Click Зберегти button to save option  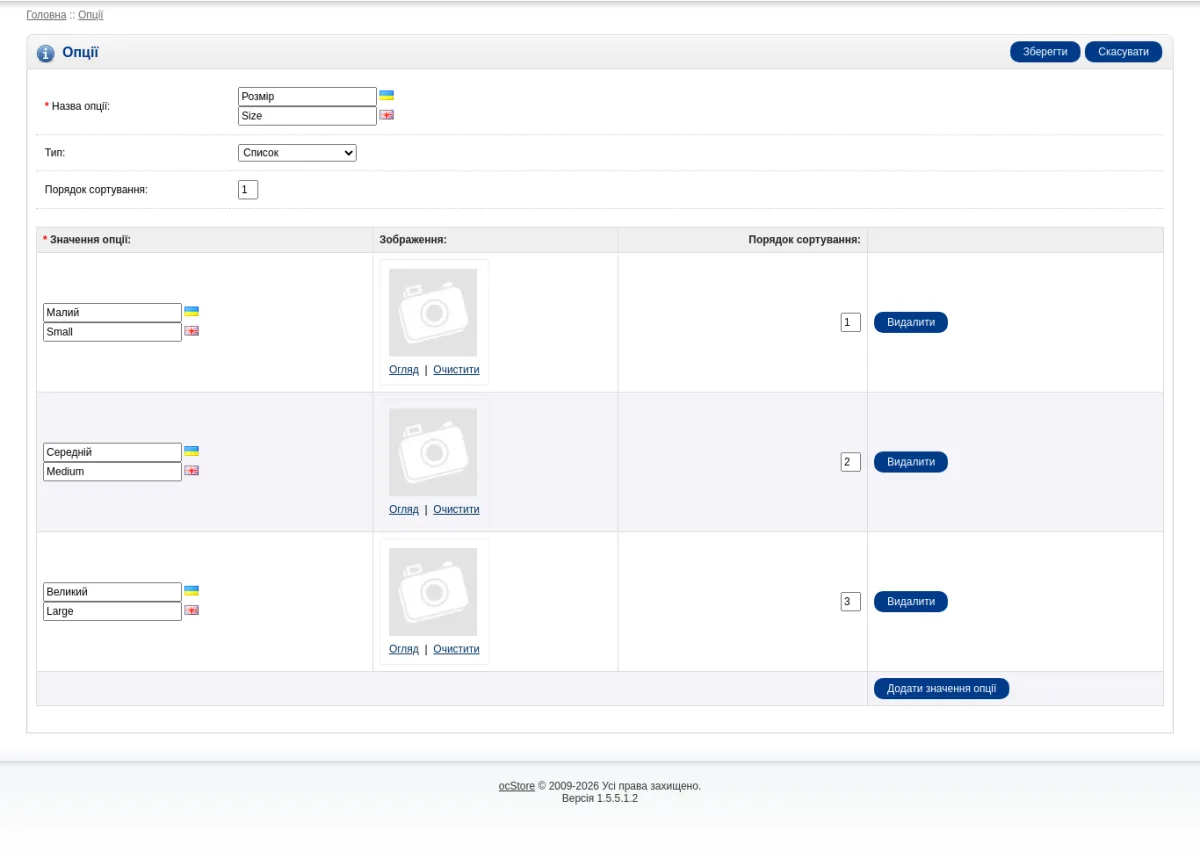point(1045,52)
